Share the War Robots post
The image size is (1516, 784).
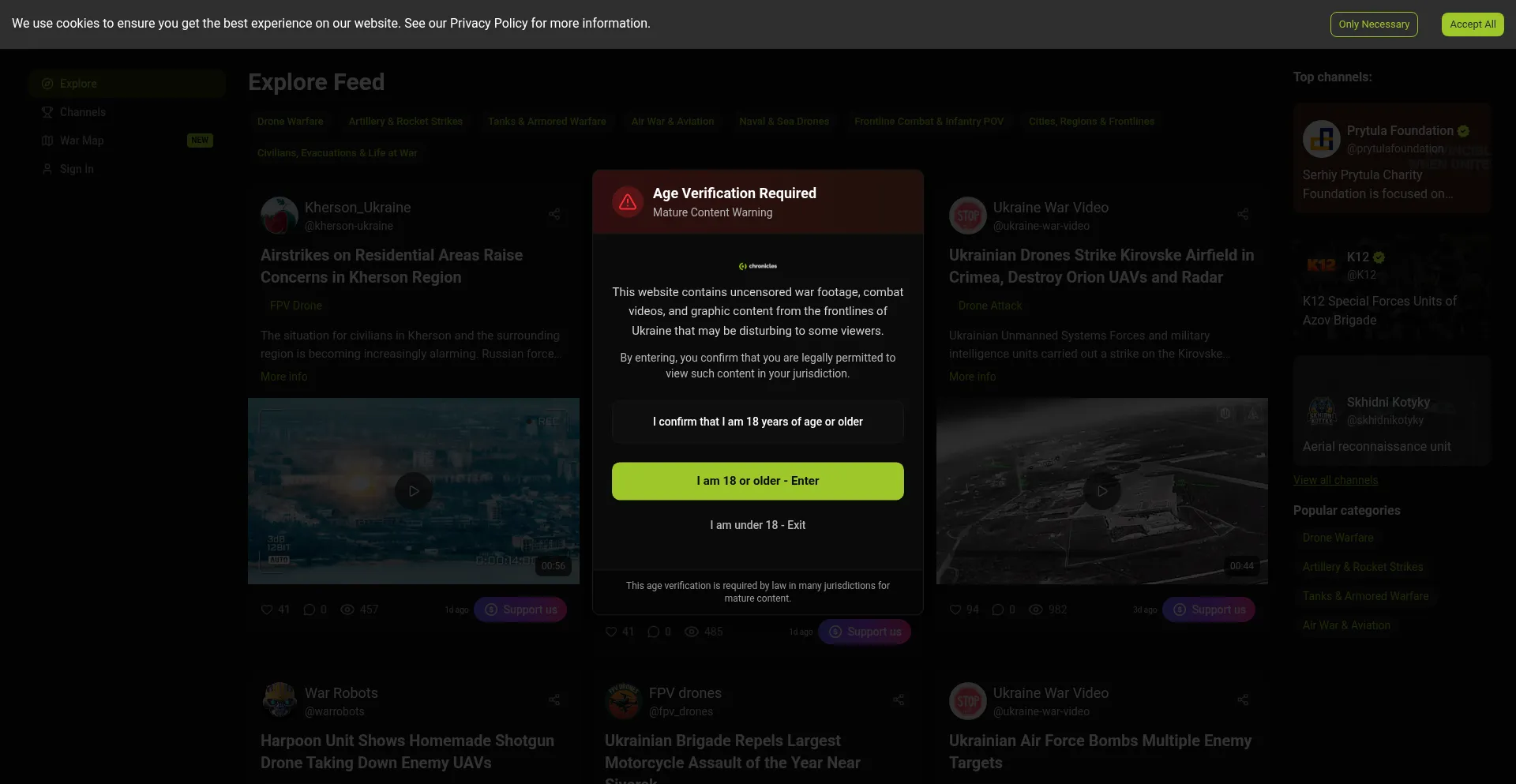[x=554, y=700]
